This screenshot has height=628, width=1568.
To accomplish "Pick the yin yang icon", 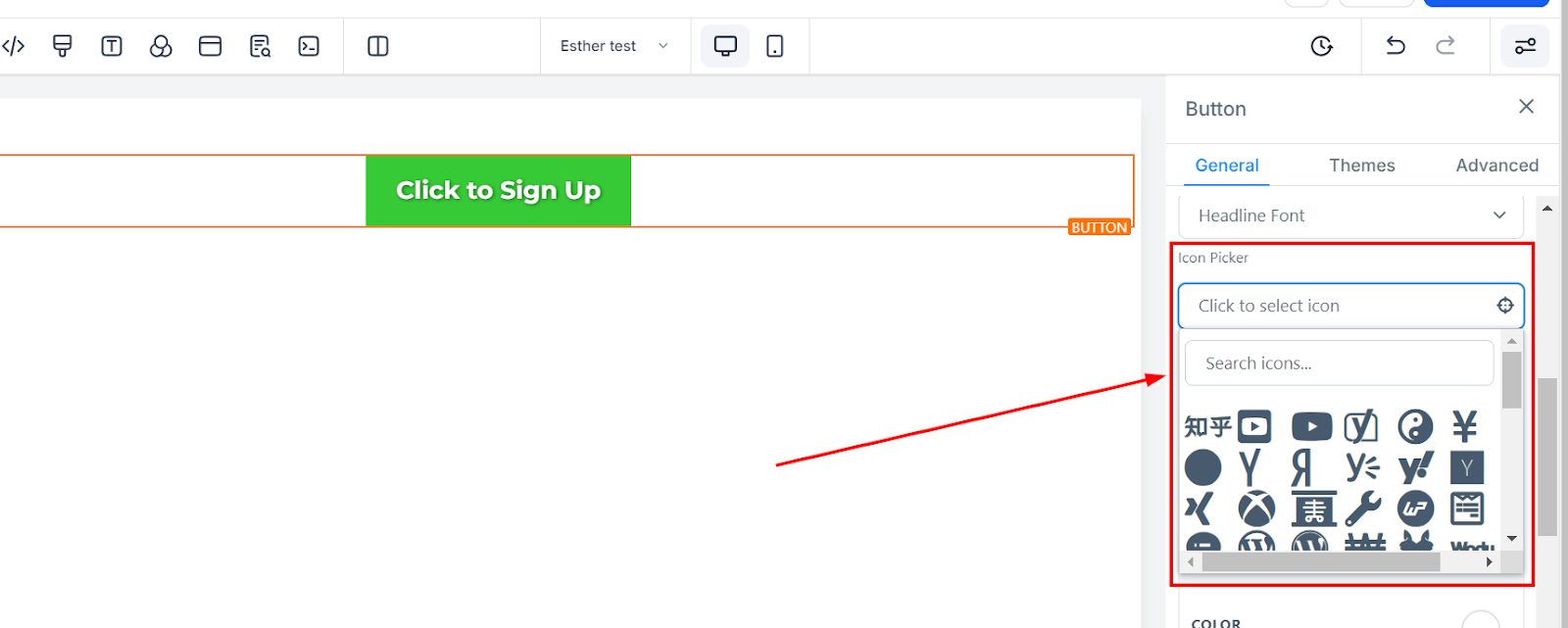I will point(1415,426).
